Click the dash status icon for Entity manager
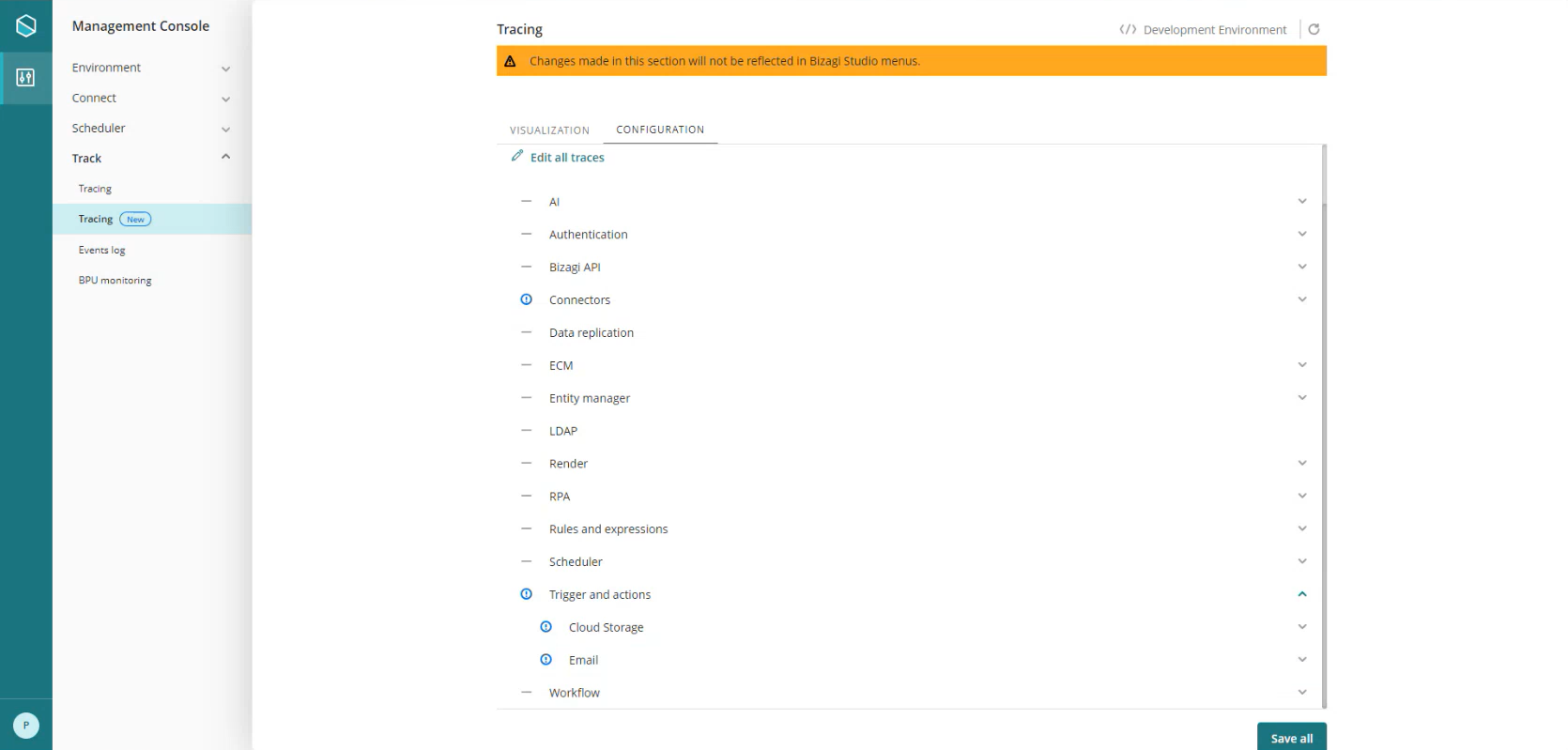 click(526, 397)
